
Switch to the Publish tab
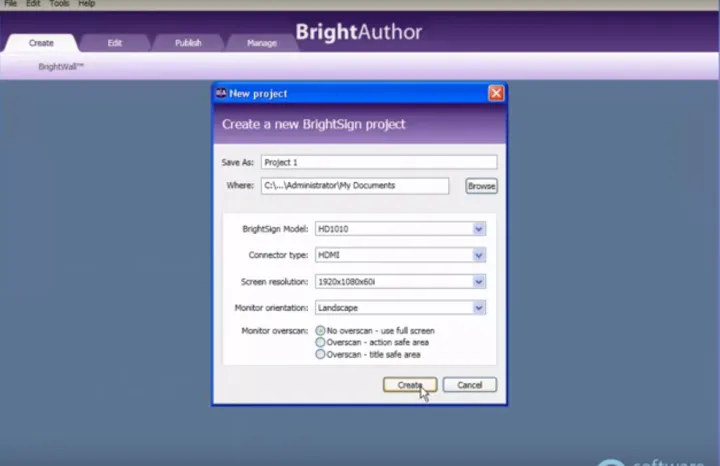point(188,43)
